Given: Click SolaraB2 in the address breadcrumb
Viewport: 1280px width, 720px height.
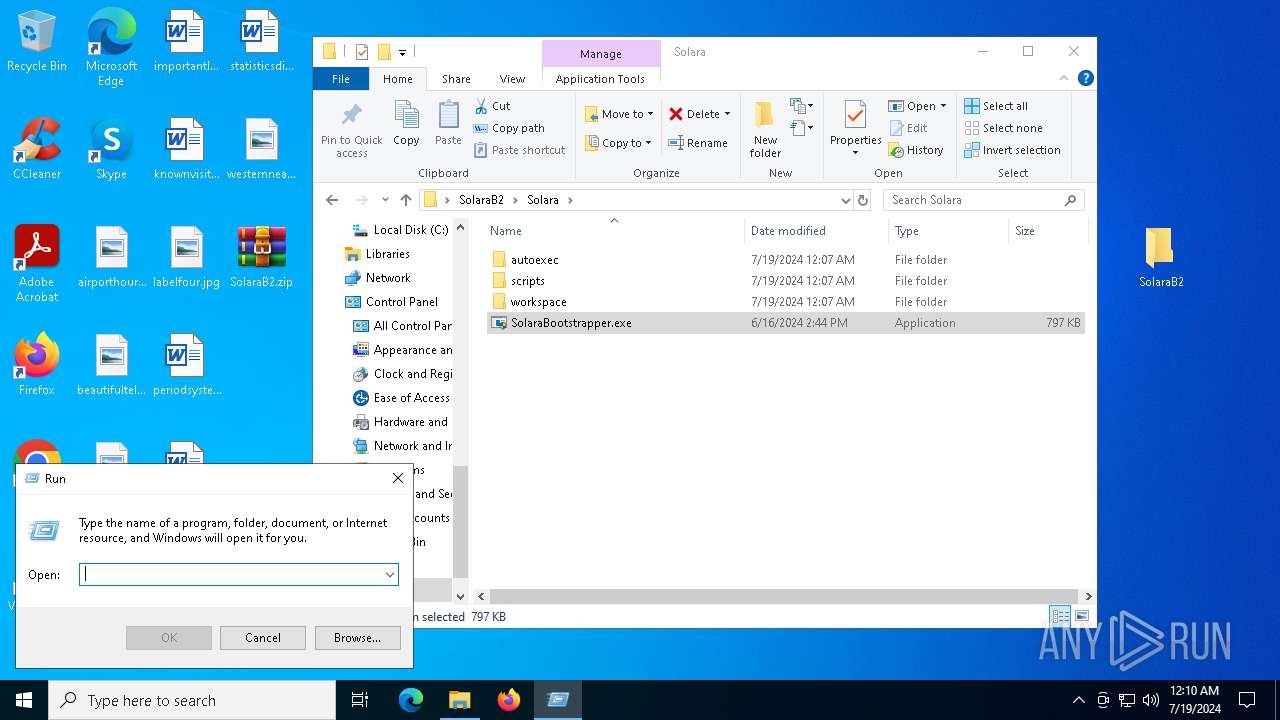Looking at the screenshot, I should pos(481,200).
